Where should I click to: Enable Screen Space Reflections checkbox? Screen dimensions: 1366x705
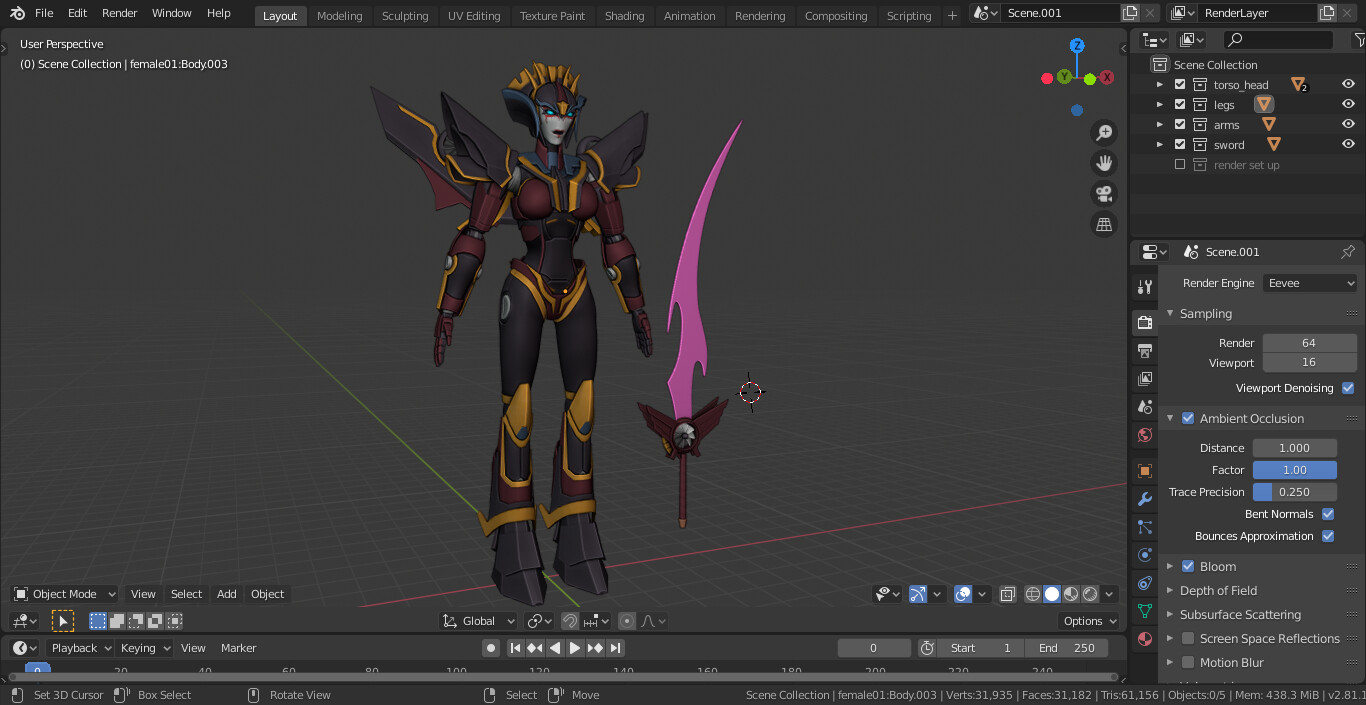[x=1188, y=639]
